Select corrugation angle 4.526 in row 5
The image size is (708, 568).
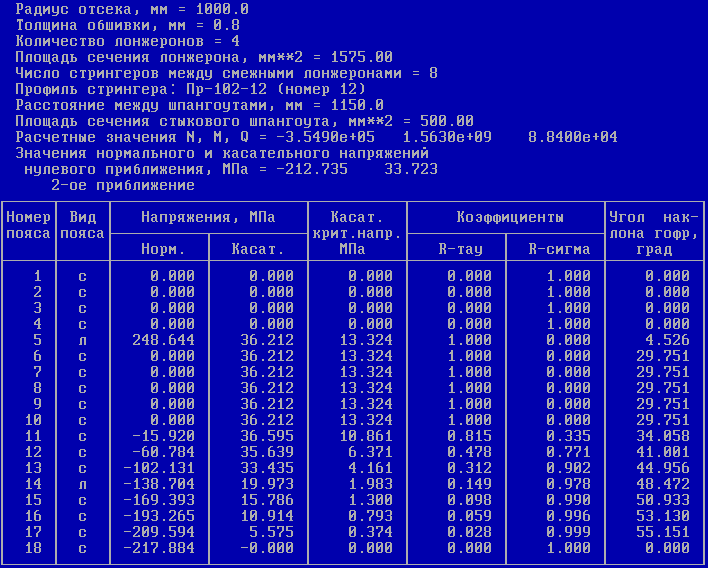[667, 340]
